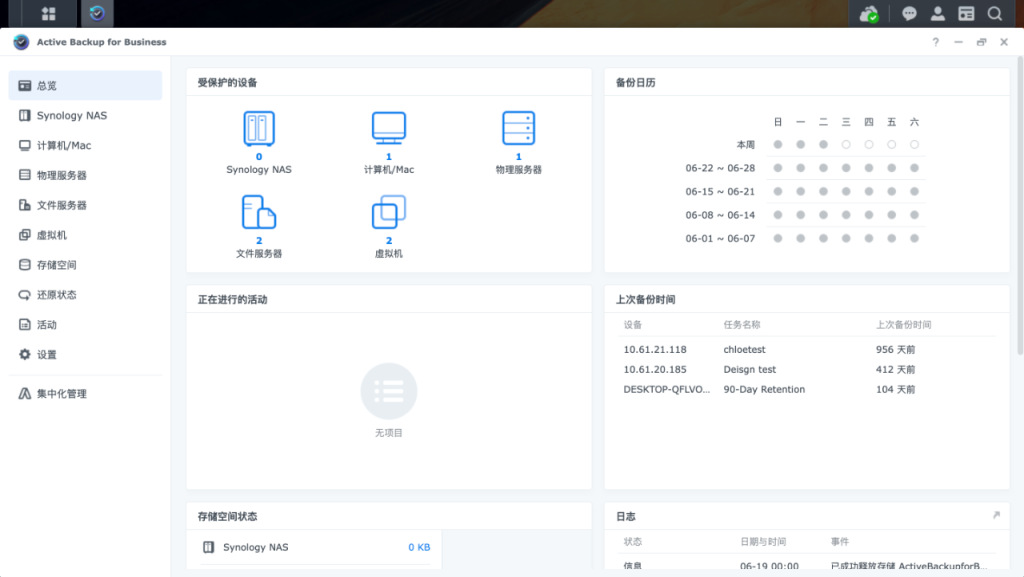Click the 日期与时间 log column header
1024x577 pixels.
click(763, 542)
